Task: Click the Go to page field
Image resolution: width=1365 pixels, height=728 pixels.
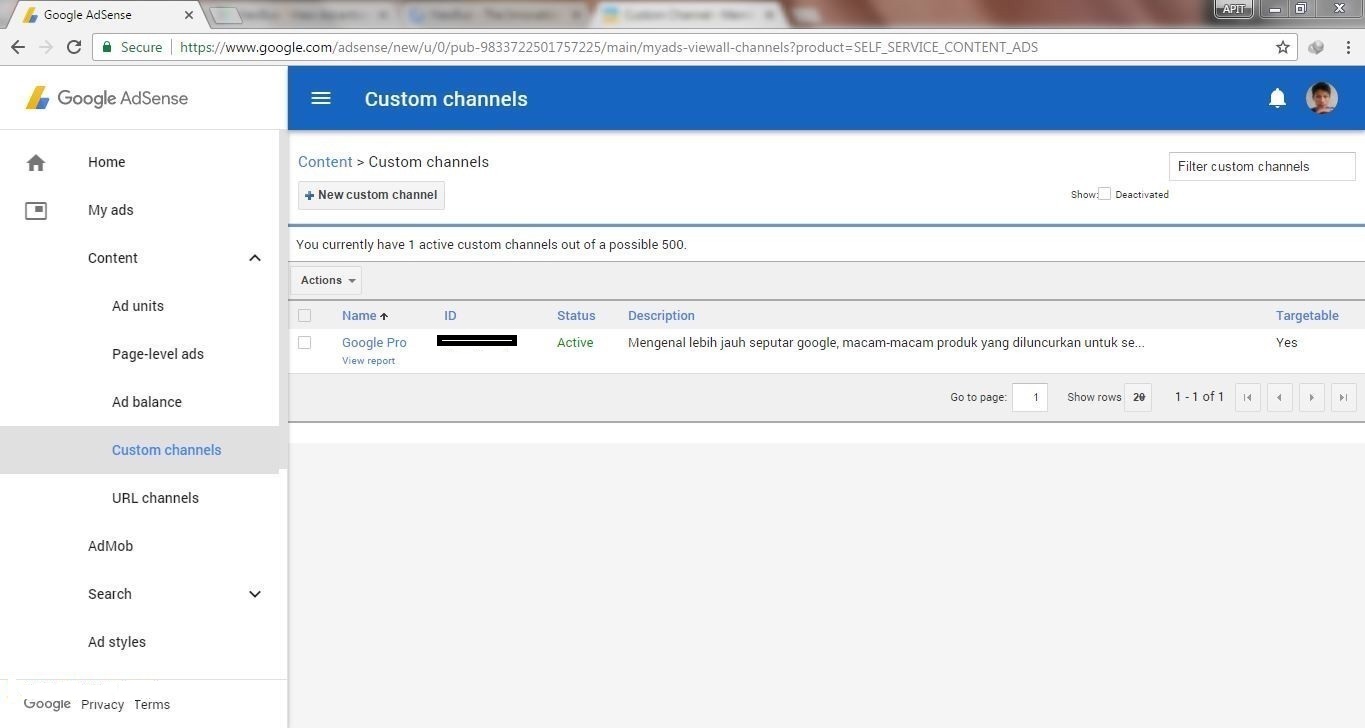Action: [1030, 397]
